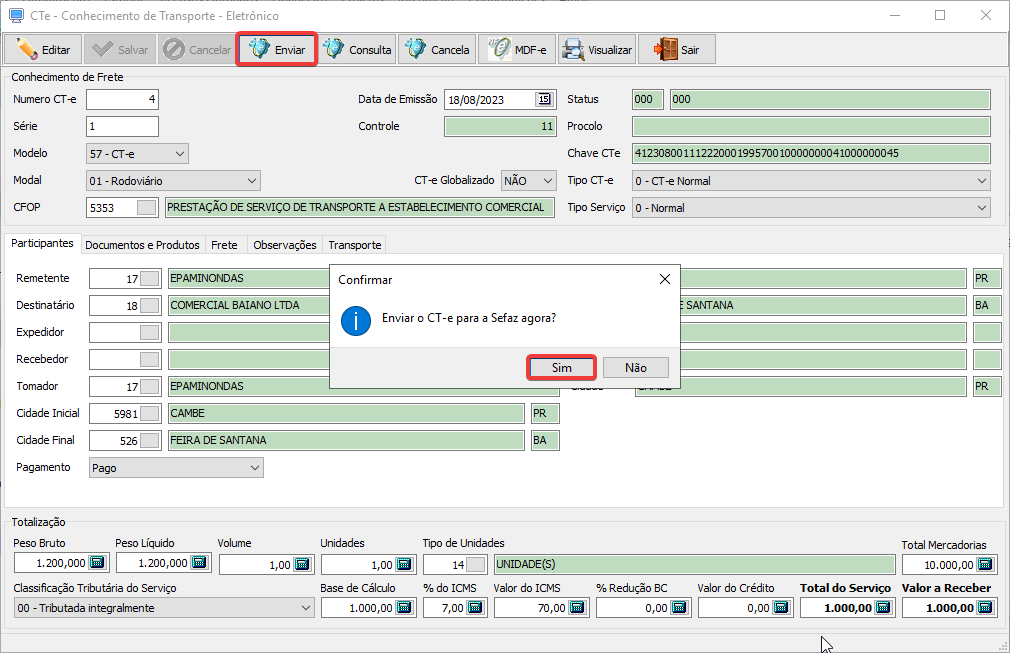Open calculator icon for Unidades
This screenshot has height=653, width=1010.
[x=404, y=565]
